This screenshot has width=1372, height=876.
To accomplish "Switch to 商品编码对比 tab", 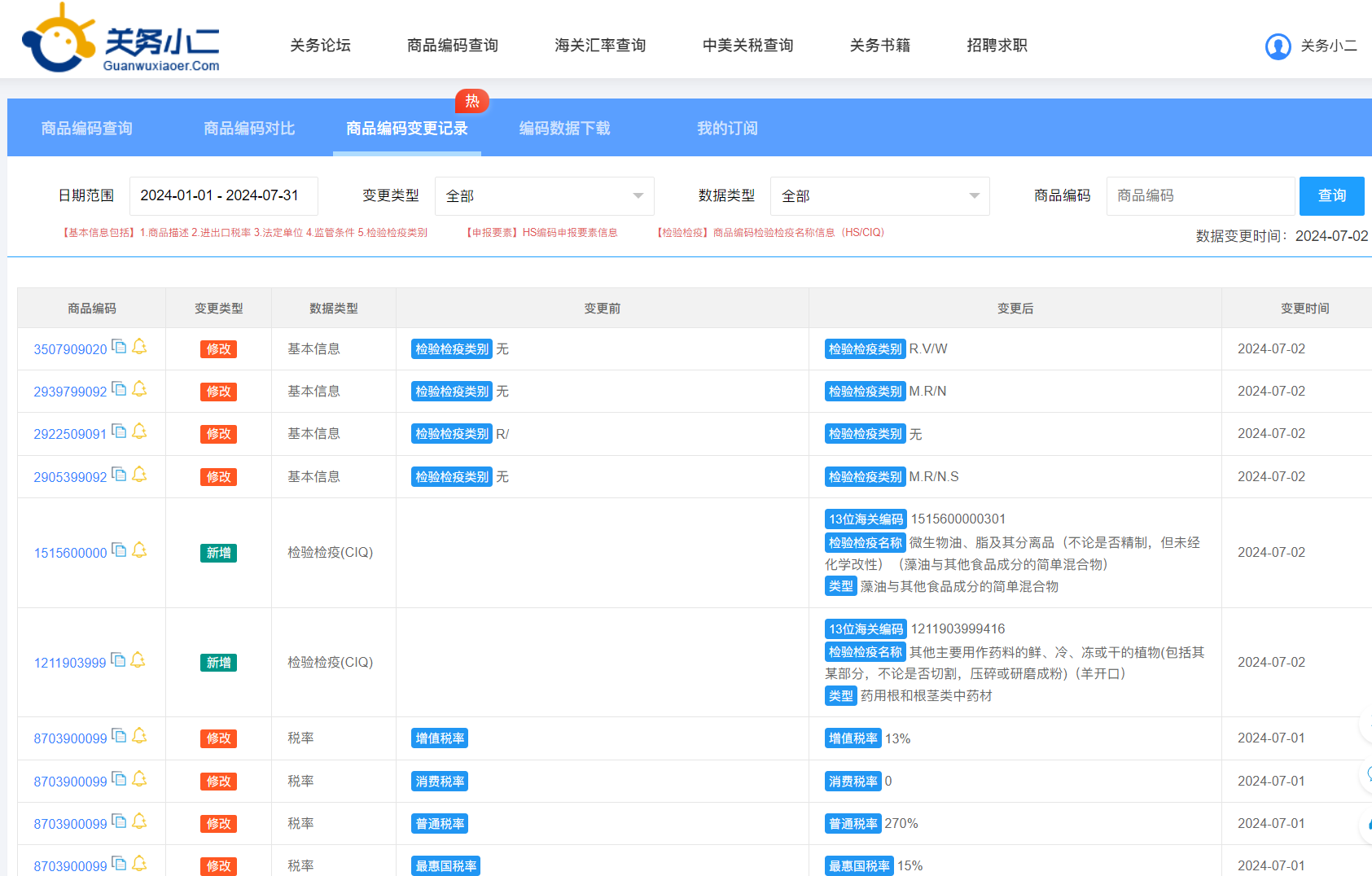I will 249,129.
